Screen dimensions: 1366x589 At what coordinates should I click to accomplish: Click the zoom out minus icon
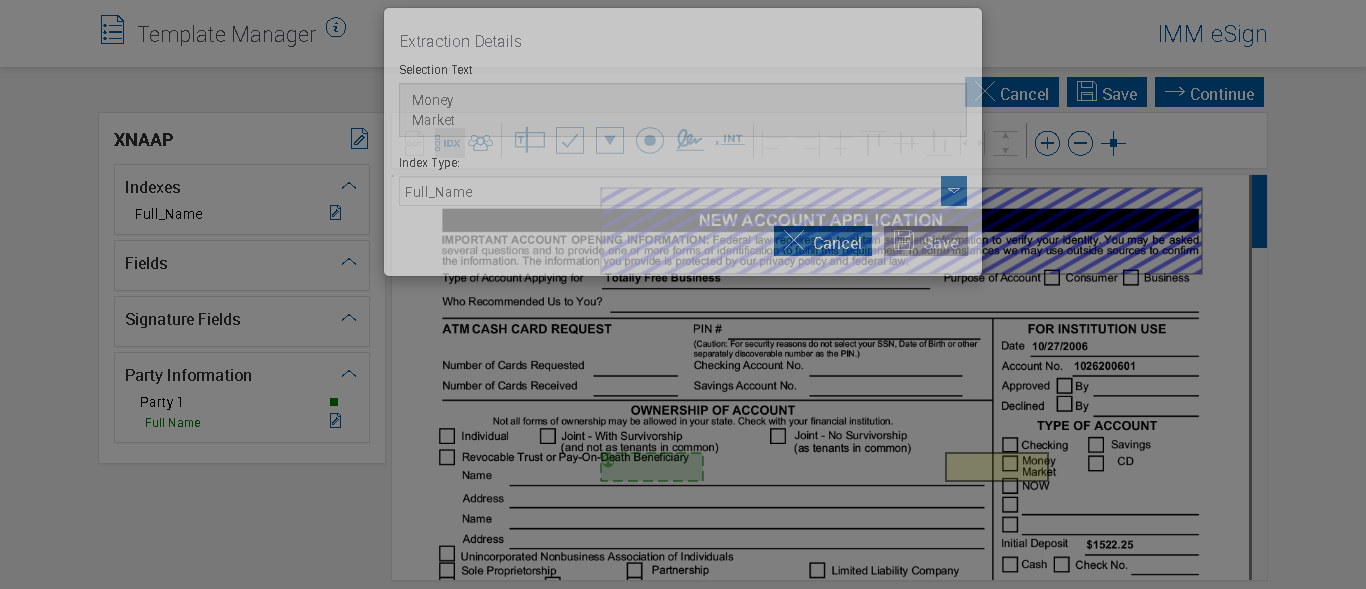click(1080, 143)
